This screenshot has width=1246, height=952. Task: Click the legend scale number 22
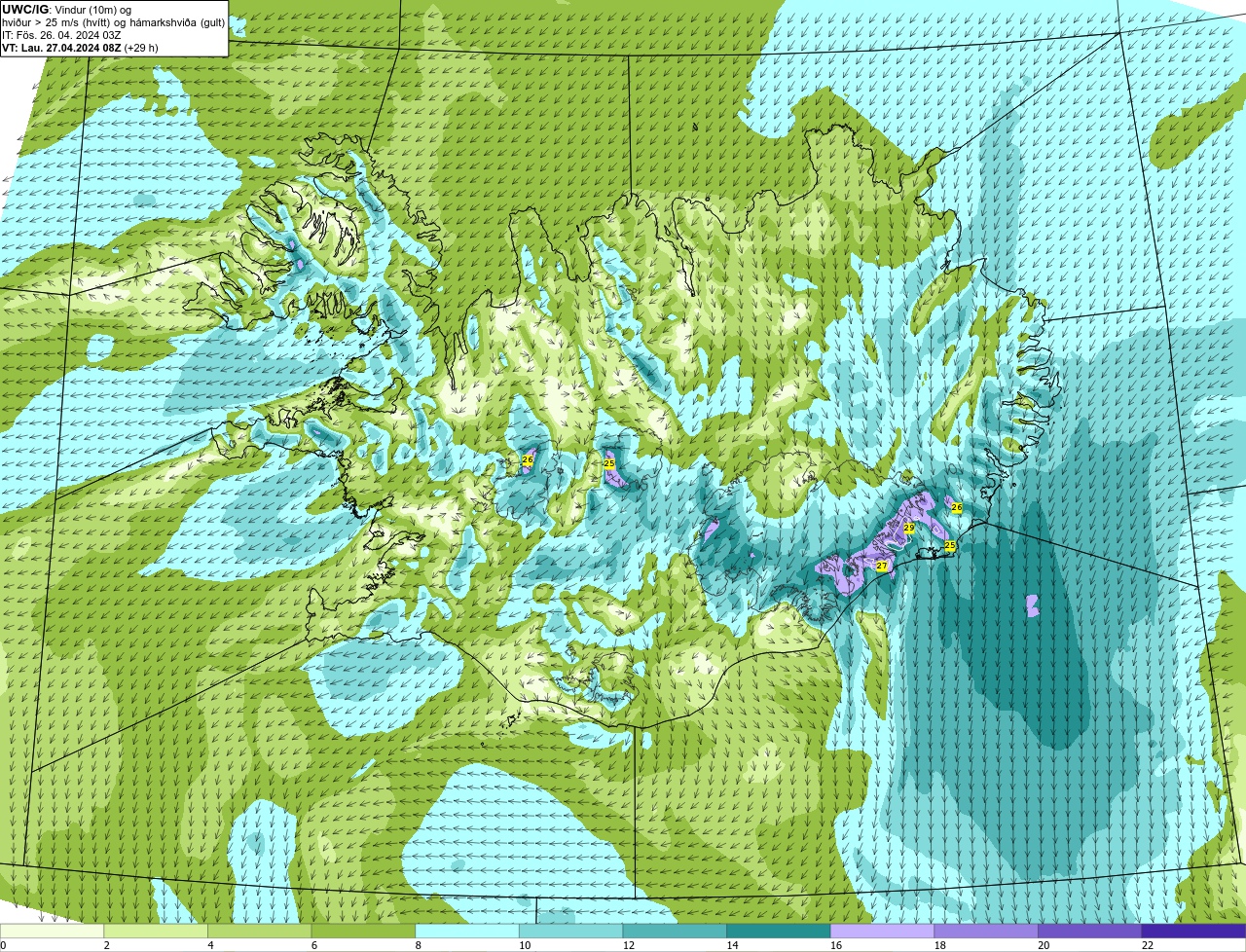(1148, 945)
